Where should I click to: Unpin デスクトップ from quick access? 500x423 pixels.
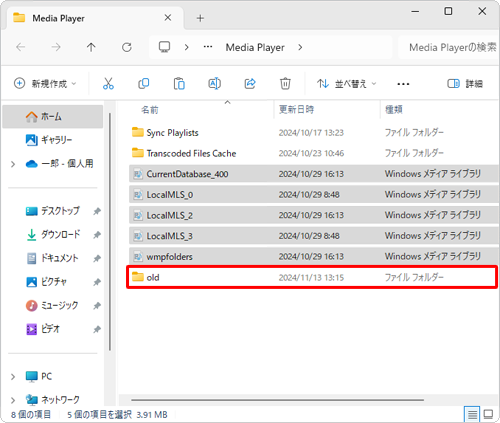pos(97,211)
